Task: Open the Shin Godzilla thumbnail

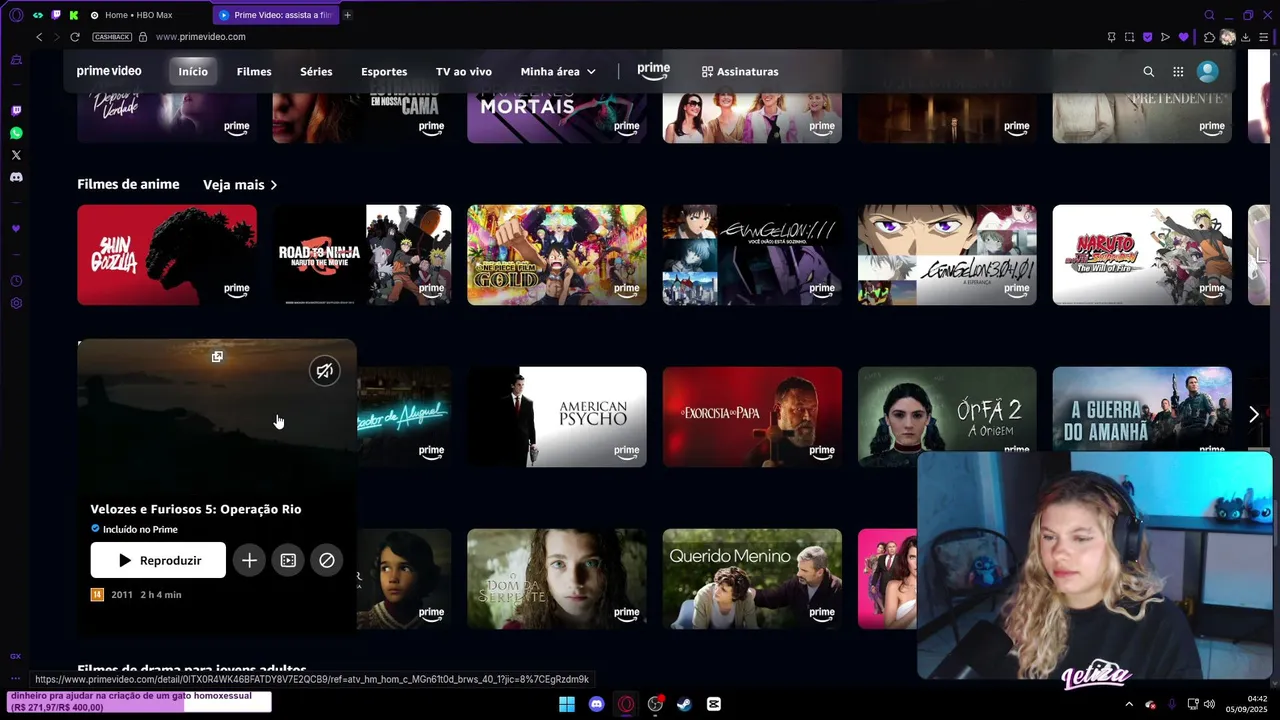Action: (167, 255)
